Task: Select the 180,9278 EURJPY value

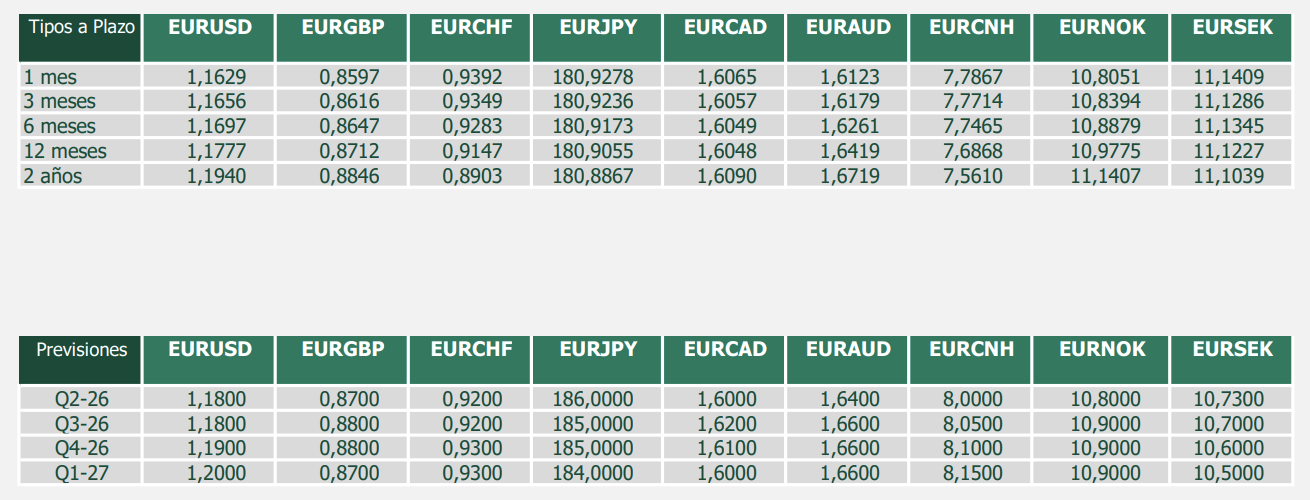Action: click(x=593, y=77)
